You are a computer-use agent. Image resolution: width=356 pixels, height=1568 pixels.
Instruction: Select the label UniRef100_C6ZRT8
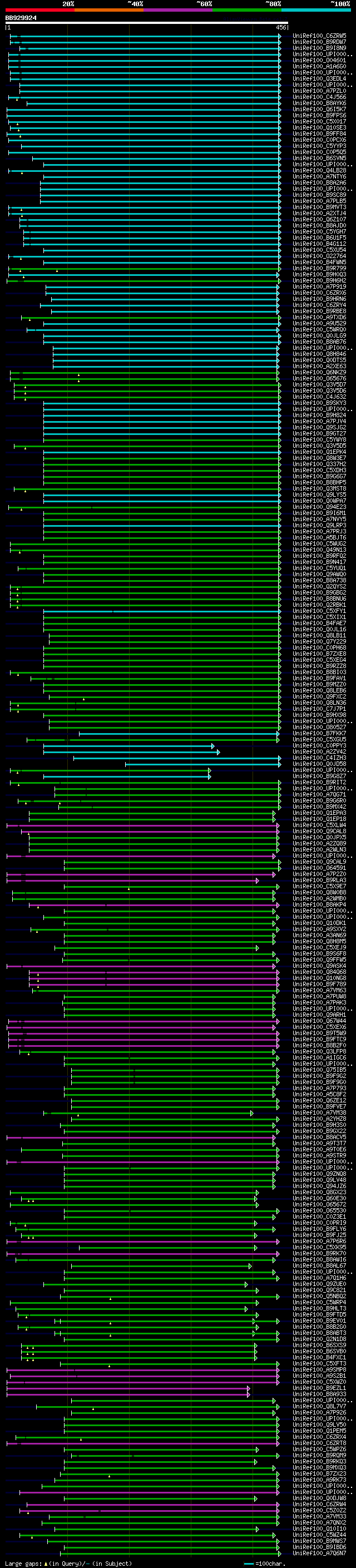click(319, 1443)
